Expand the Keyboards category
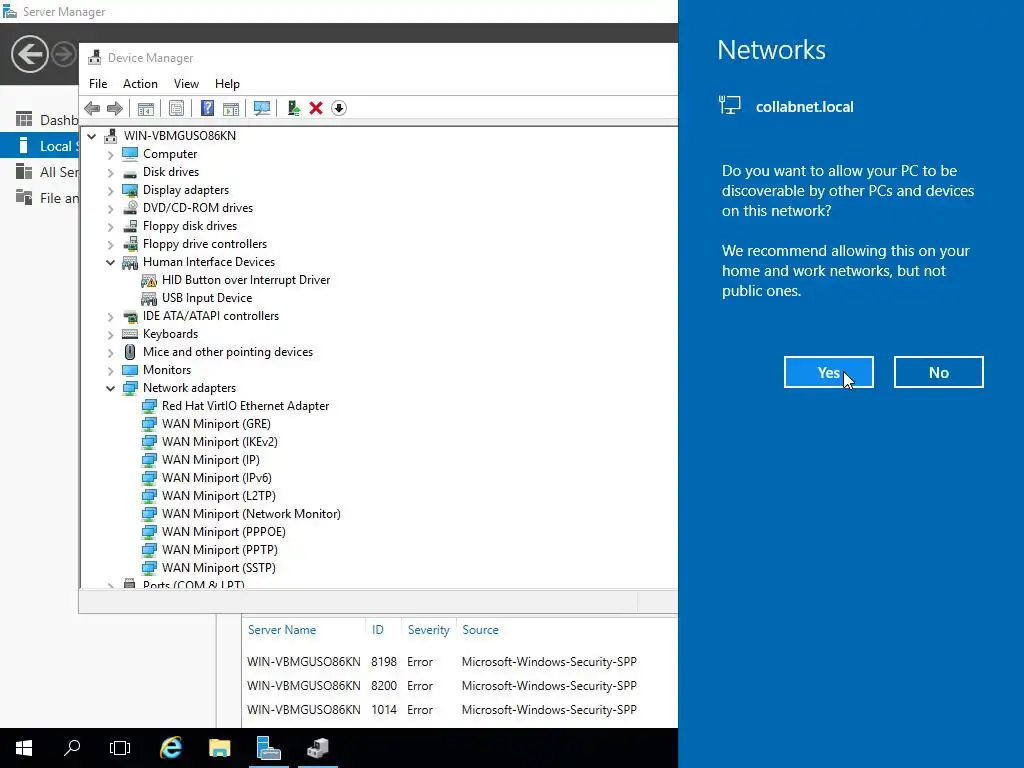Screen dimensions: 1024x768 pos(110,334)
